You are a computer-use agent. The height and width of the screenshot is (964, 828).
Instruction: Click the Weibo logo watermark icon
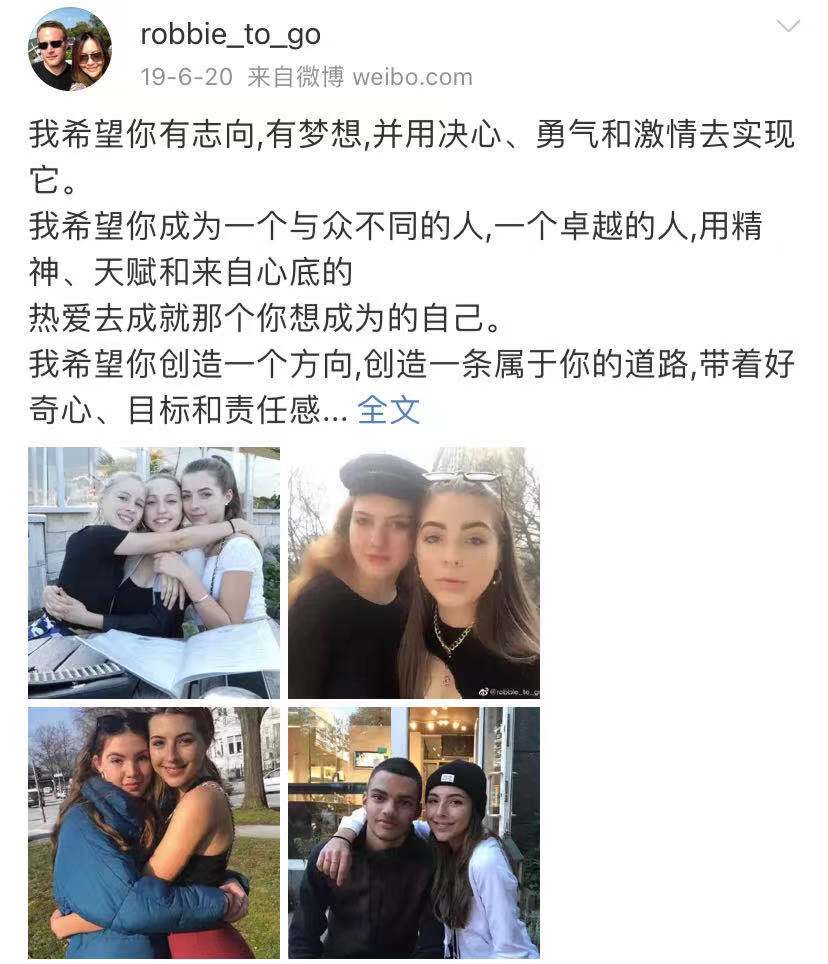(x=484, y=692)
